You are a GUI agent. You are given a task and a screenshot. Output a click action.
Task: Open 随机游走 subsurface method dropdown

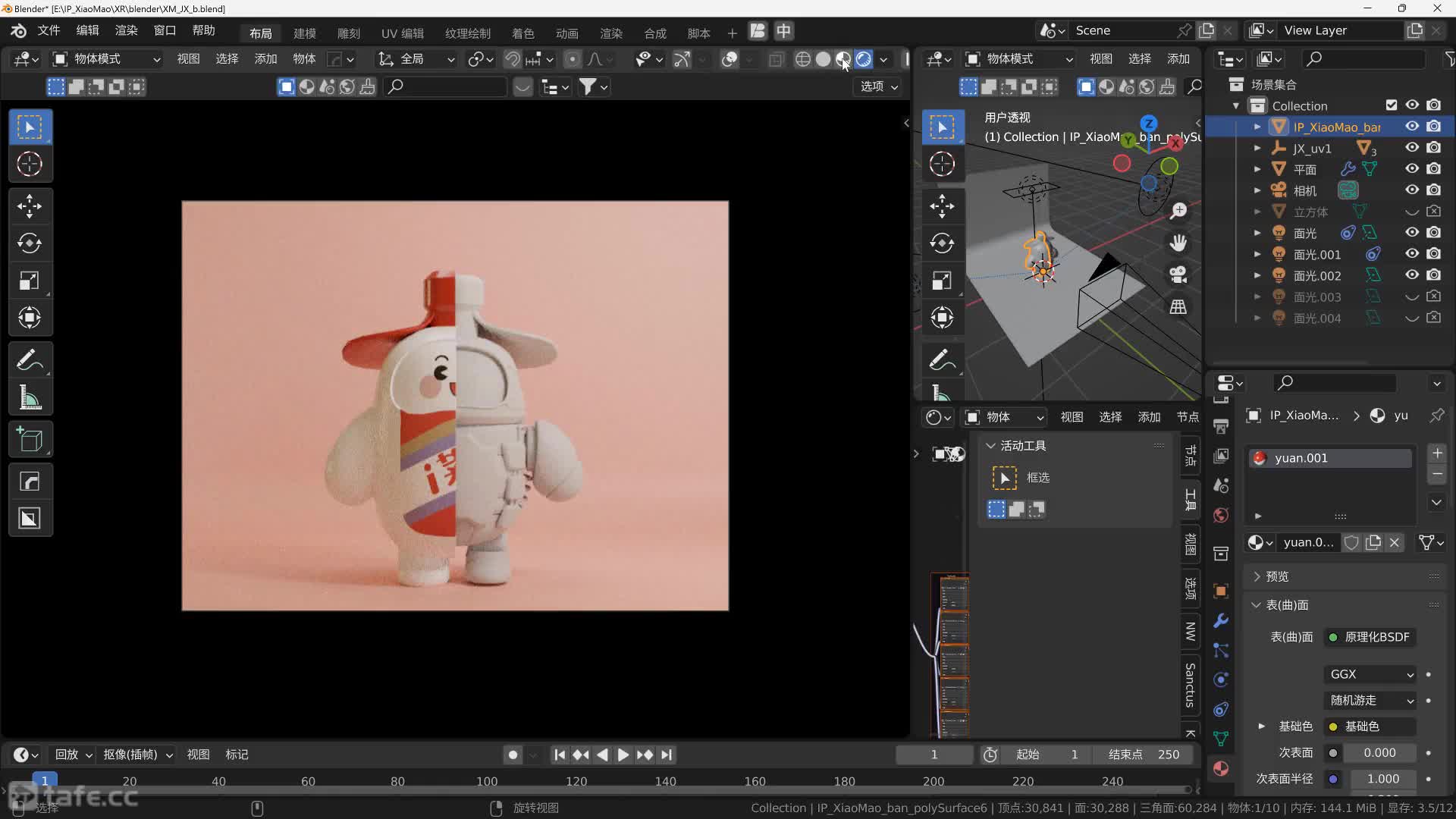click(x=1371, y=700)
